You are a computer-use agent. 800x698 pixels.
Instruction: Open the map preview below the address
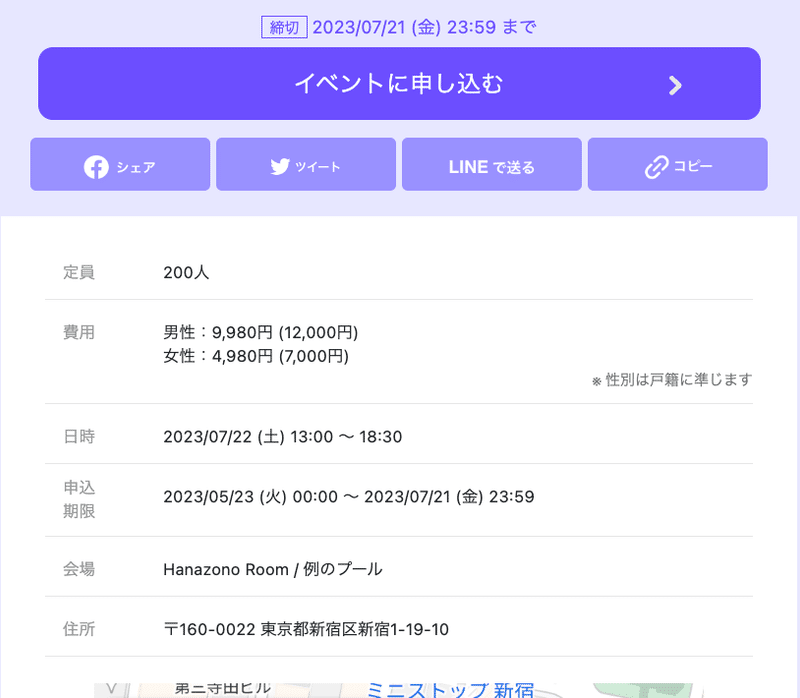pos(399,690)
